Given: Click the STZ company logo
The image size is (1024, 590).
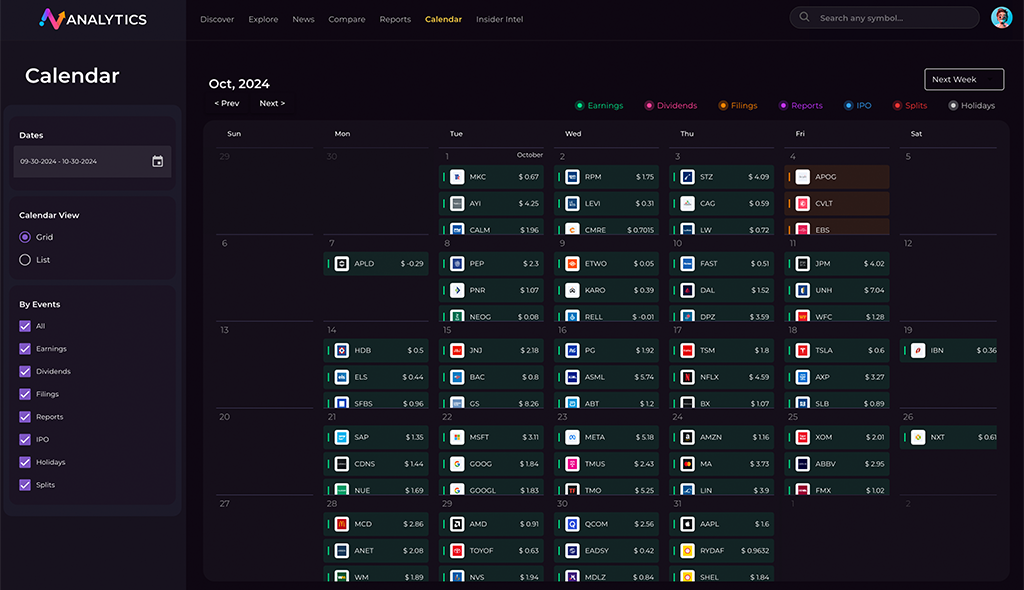Looking at the screenshot, I should (687, 176).
